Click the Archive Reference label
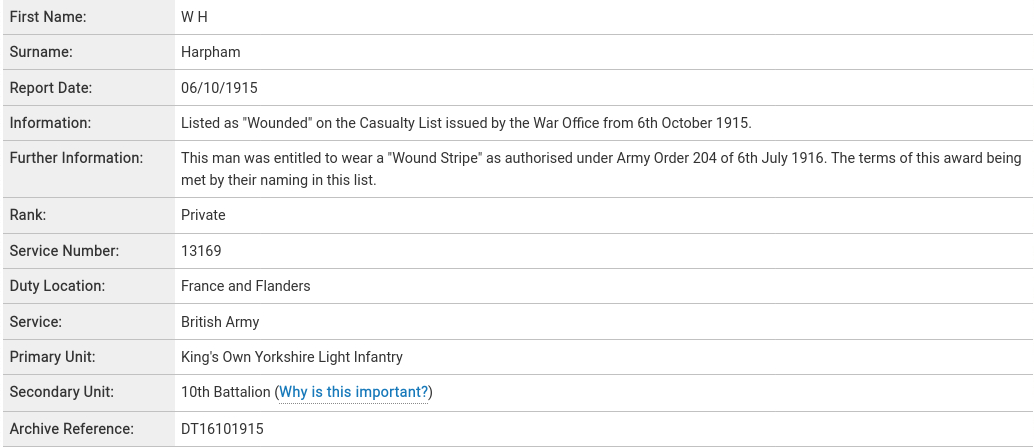The width and height of the screenshot is (1034, 447). (71, 429)
